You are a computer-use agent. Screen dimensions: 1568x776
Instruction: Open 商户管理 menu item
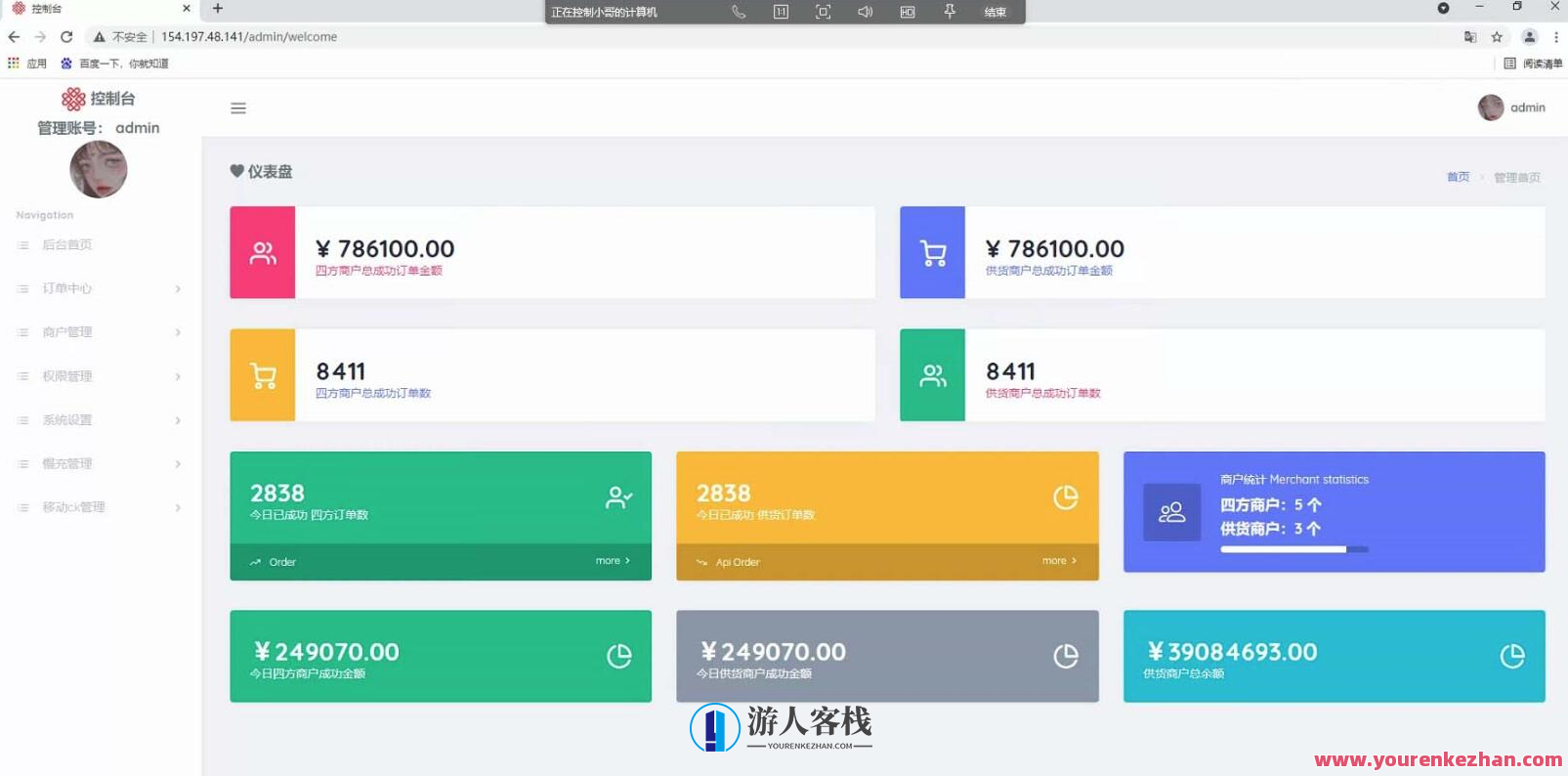click(x=67, y=332)
